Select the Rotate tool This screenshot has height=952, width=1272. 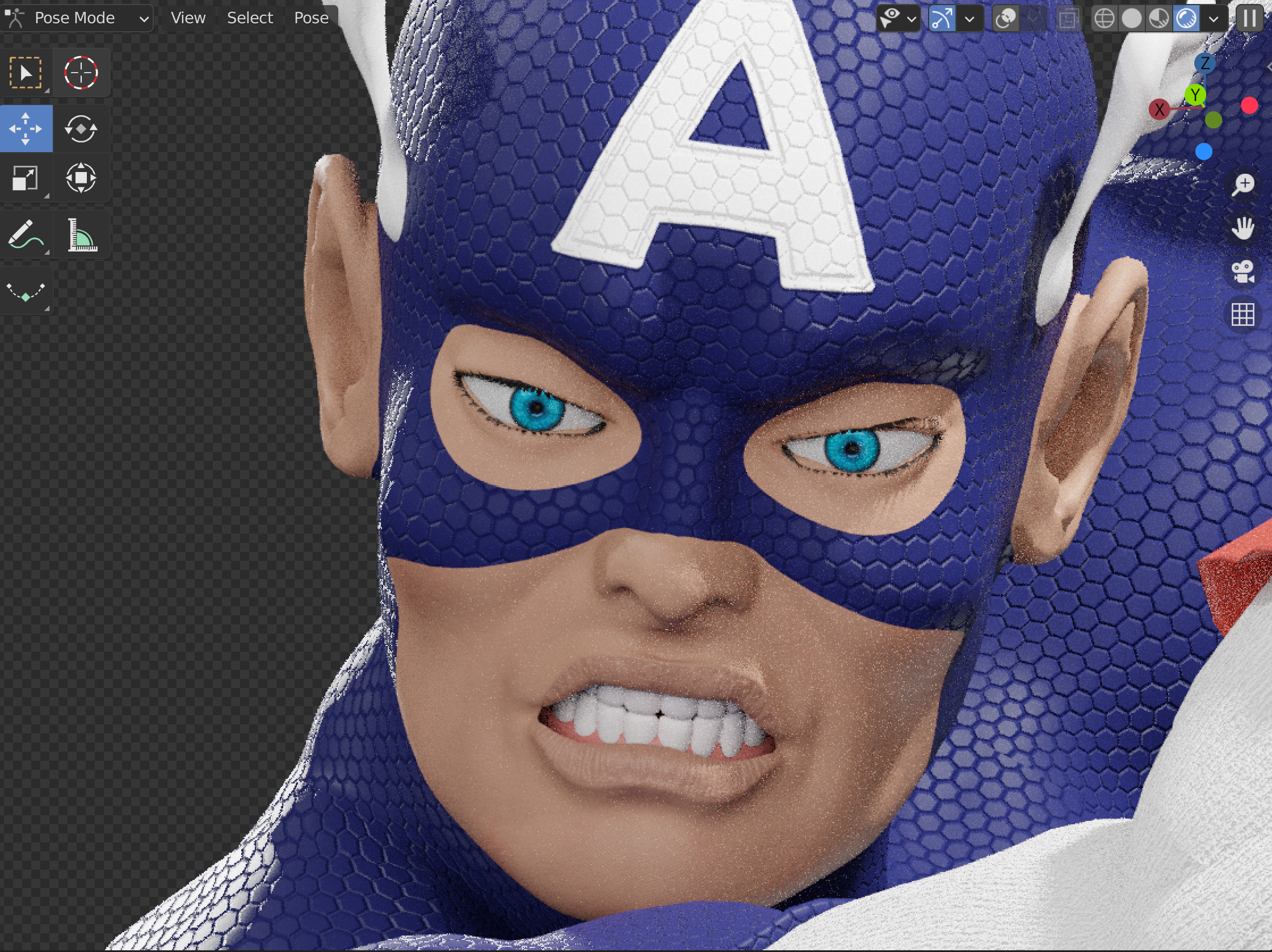pyautogui.click(x=81, y=129)
